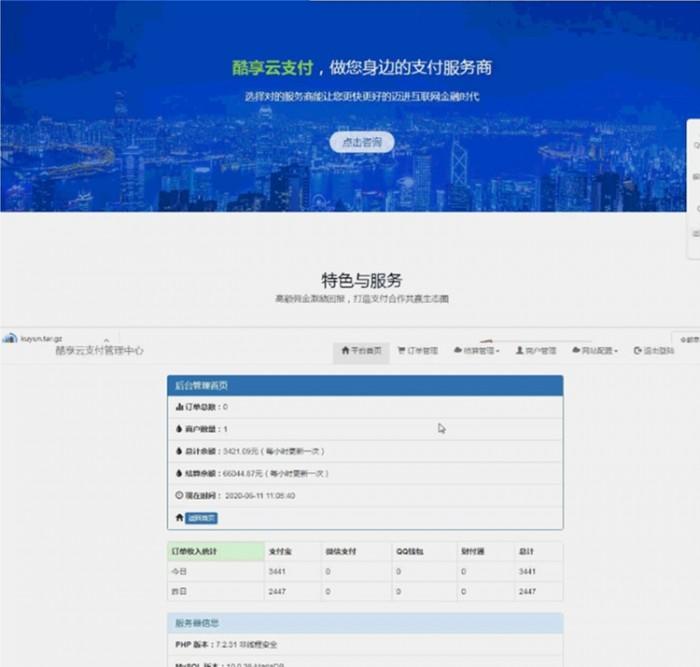
Task: Click the droplet icon beside 商户数量
Action: [179, 429]
